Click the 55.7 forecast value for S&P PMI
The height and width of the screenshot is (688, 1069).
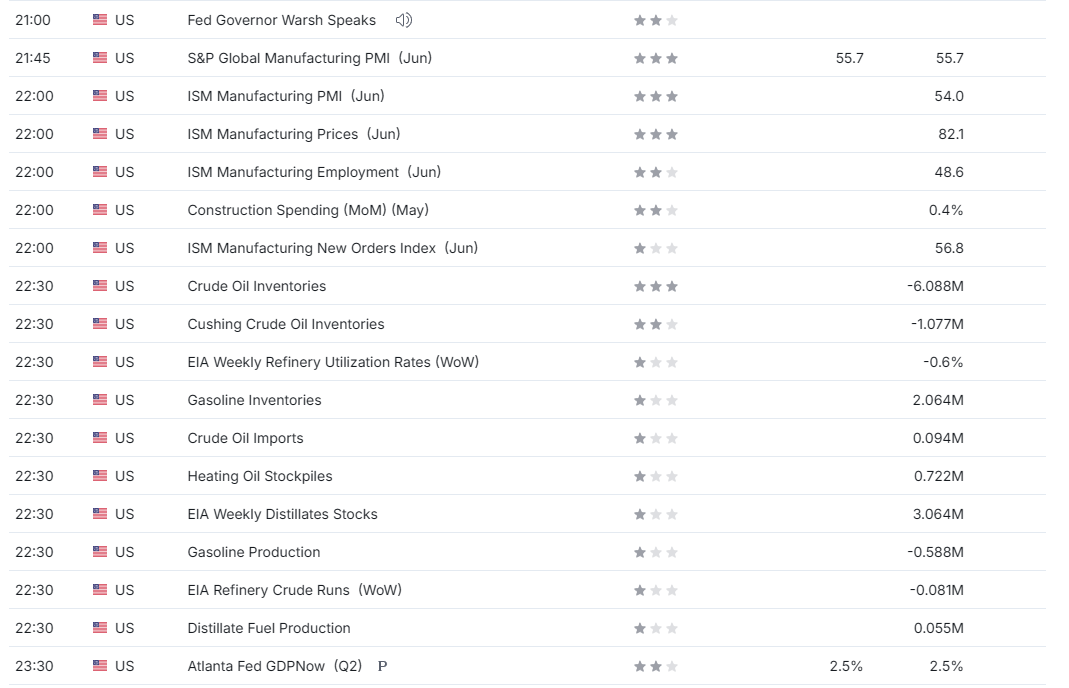849,58
